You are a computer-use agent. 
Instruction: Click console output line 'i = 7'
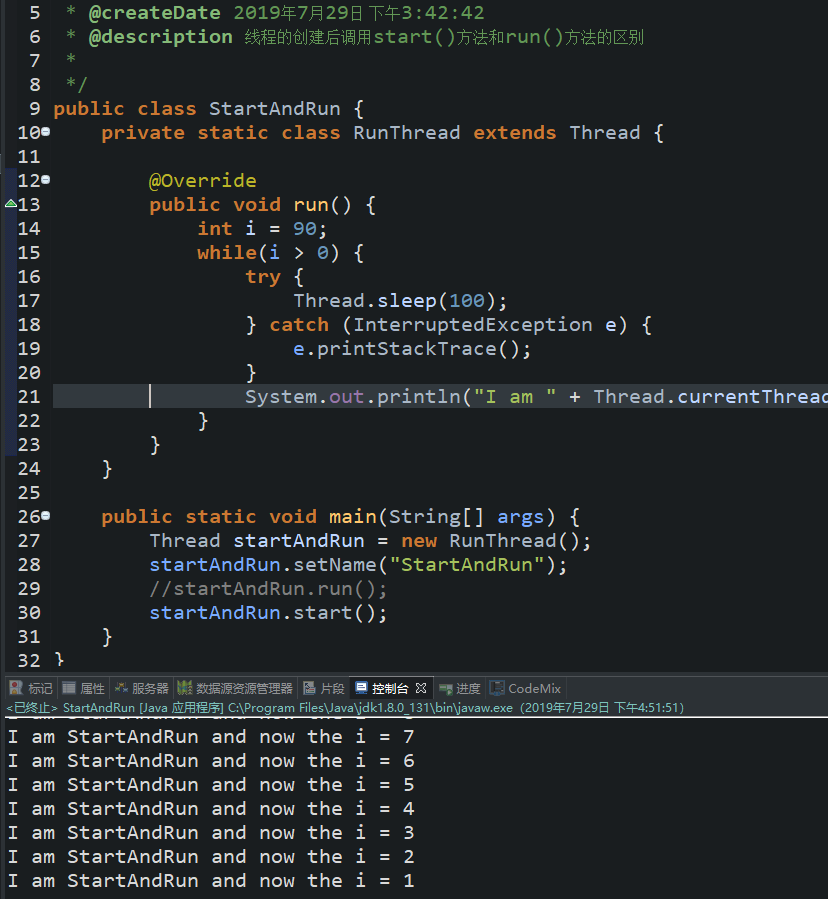[210, 737]
